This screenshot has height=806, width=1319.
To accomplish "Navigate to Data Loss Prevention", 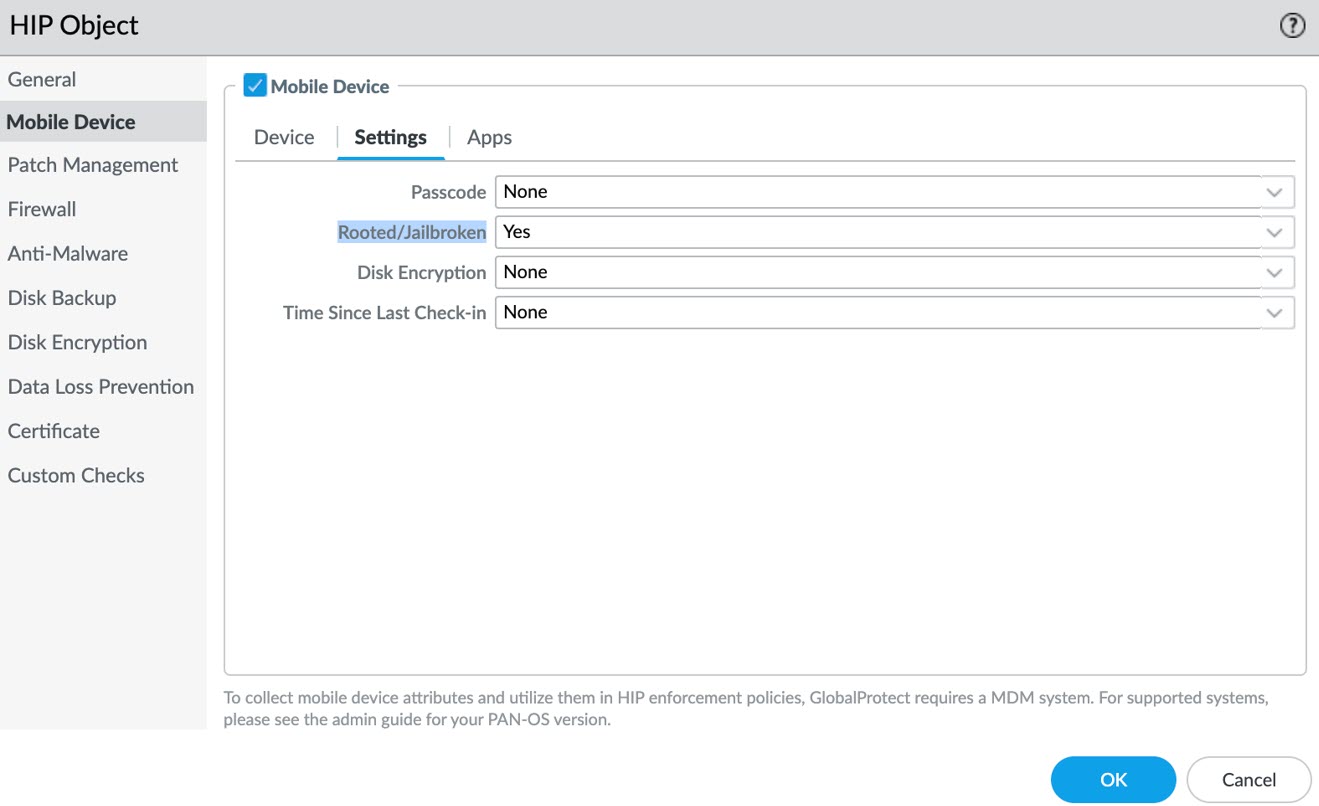I will click(x=101, y=386).
